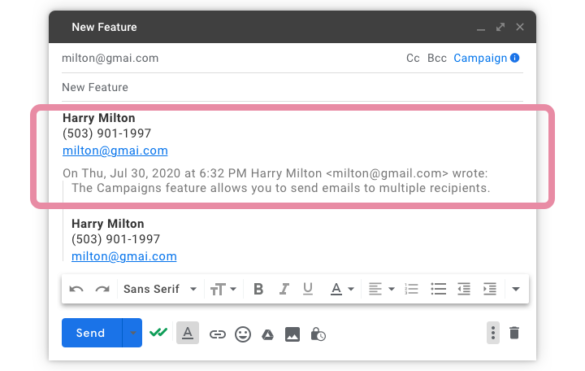
Task: Toggle underline formatting
Action: [x=308, y=289]
